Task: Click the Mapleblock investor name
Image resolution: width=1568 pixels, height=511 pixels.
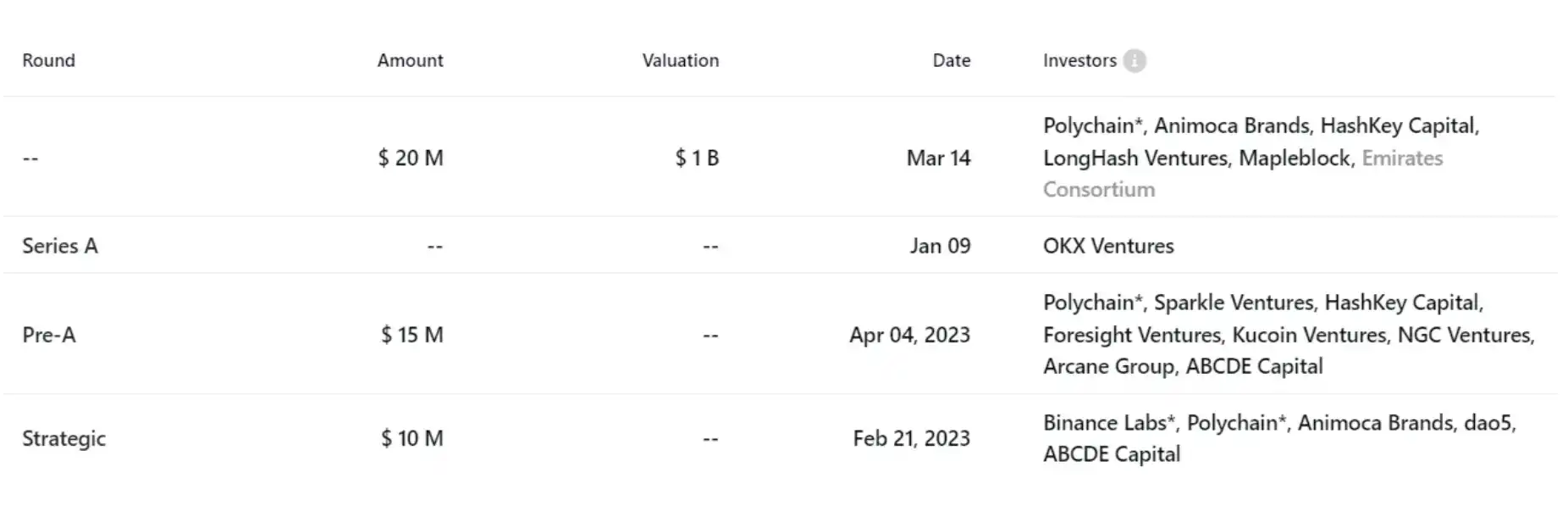Action: (x=1295, y=158)
